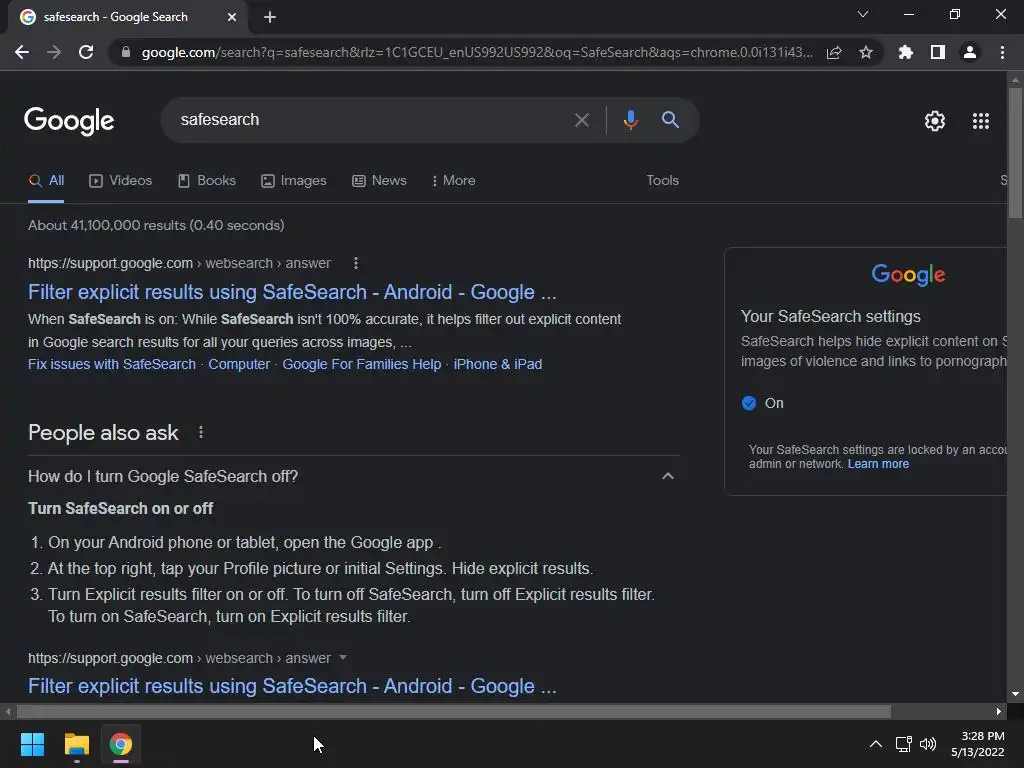Viewport: 1024px width, 768px height.
Task: Share this page from the address bar
Action: [x=834, y=52]
